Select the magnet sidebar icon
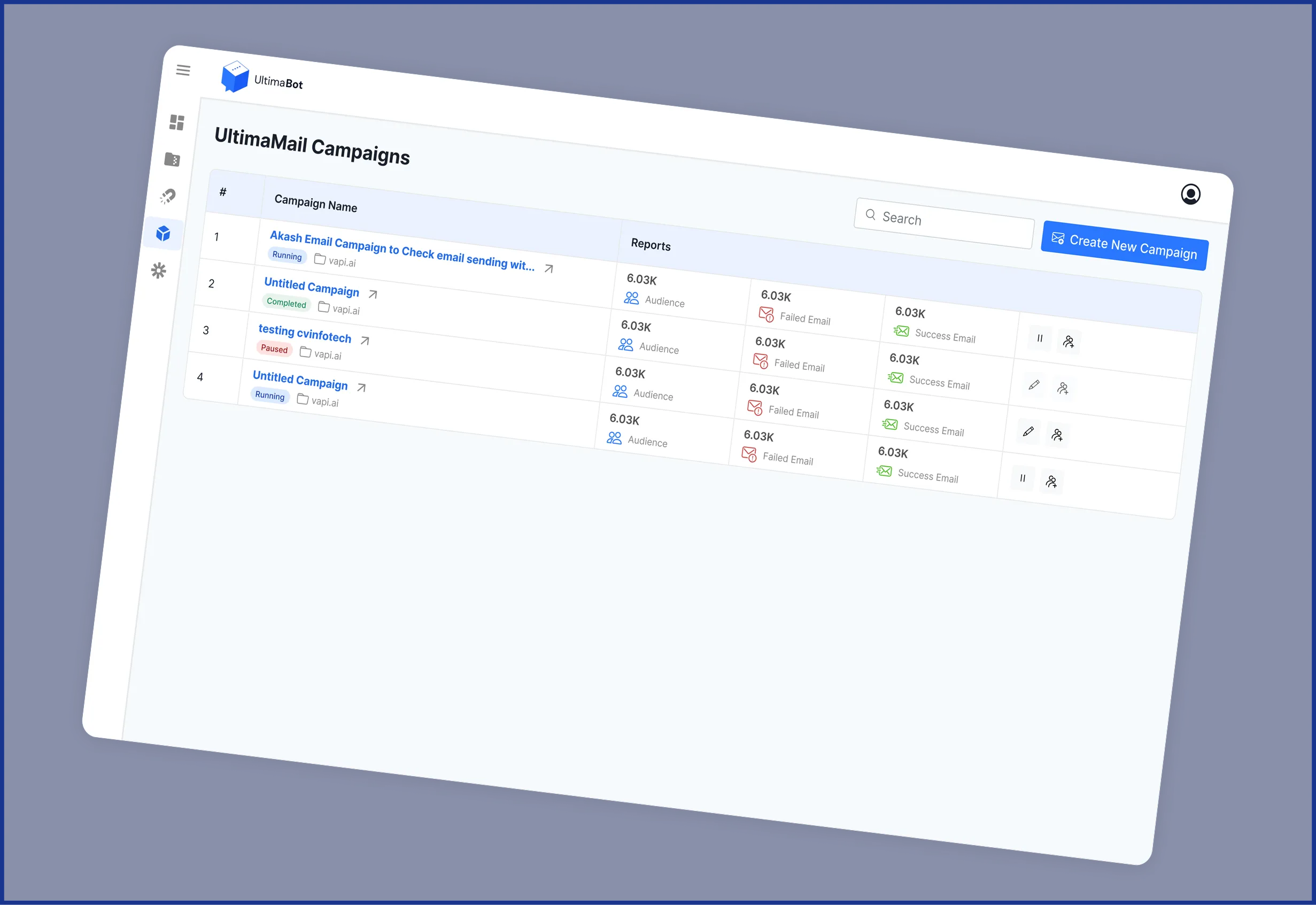The width and height of the screenshot is (1316, 905). (168, 196)
